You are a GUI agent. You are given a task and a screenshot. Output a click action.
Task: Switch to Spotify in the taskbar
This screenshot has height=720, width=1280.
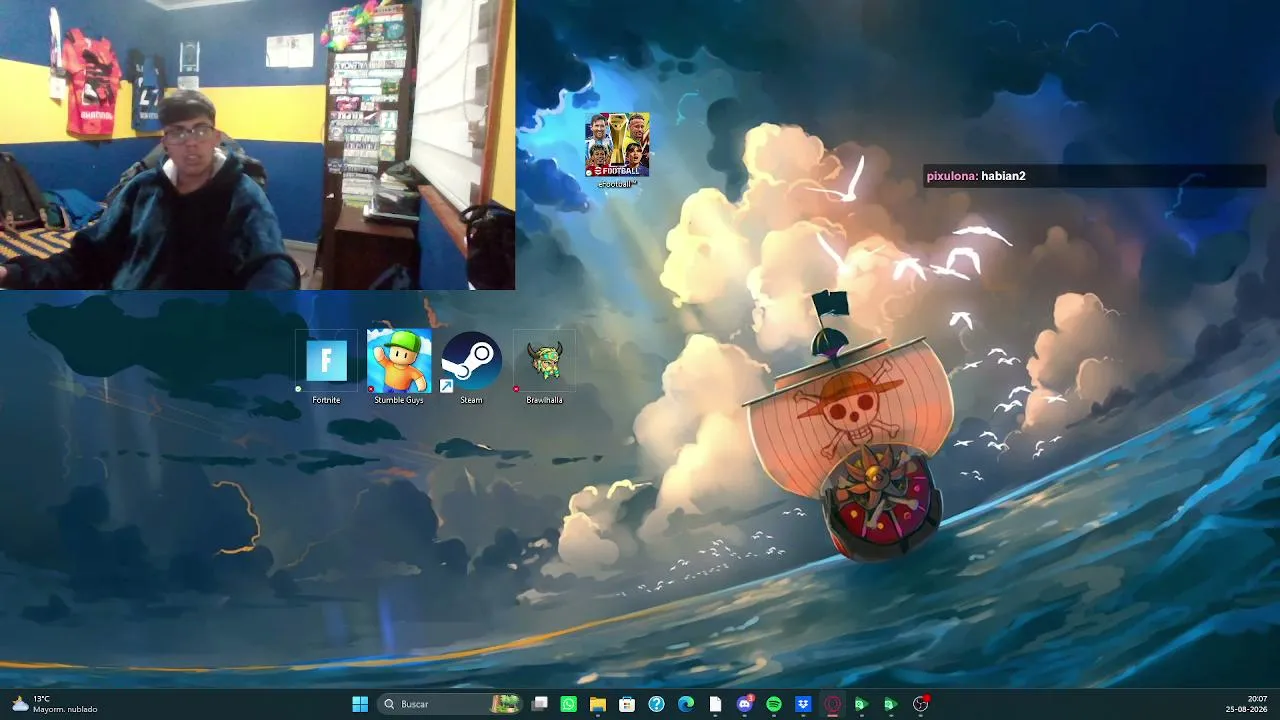tap(774, 704)
